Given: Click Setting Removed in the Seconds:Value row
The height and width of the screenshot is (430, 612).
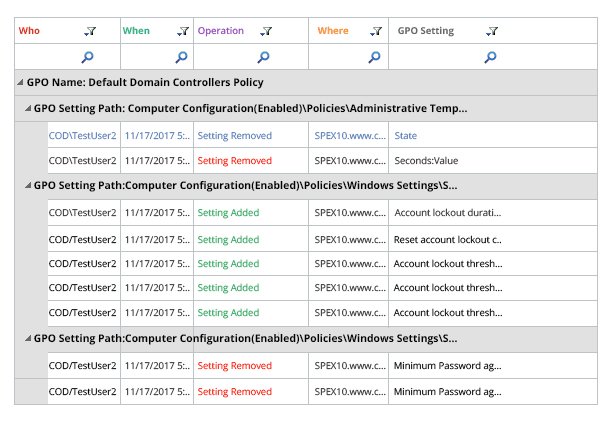Looking at the screenshot, I should [x=235, y=161].
